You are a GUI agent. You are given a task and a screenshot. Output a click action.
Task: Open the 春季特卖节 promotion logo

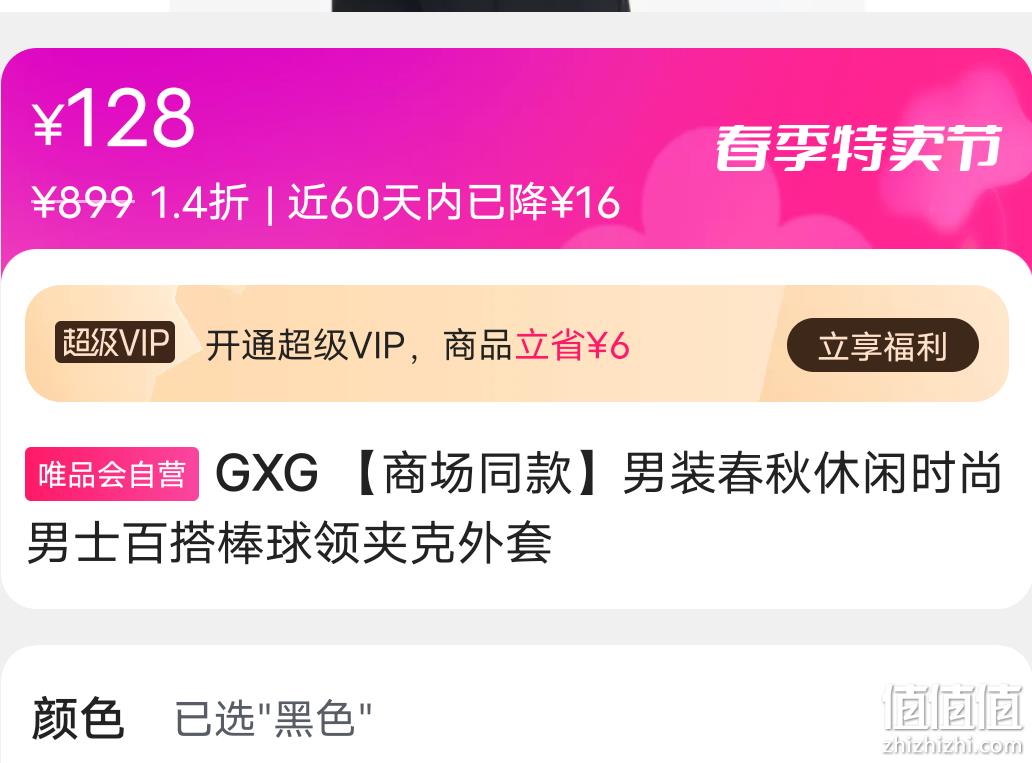click(859, 147)
